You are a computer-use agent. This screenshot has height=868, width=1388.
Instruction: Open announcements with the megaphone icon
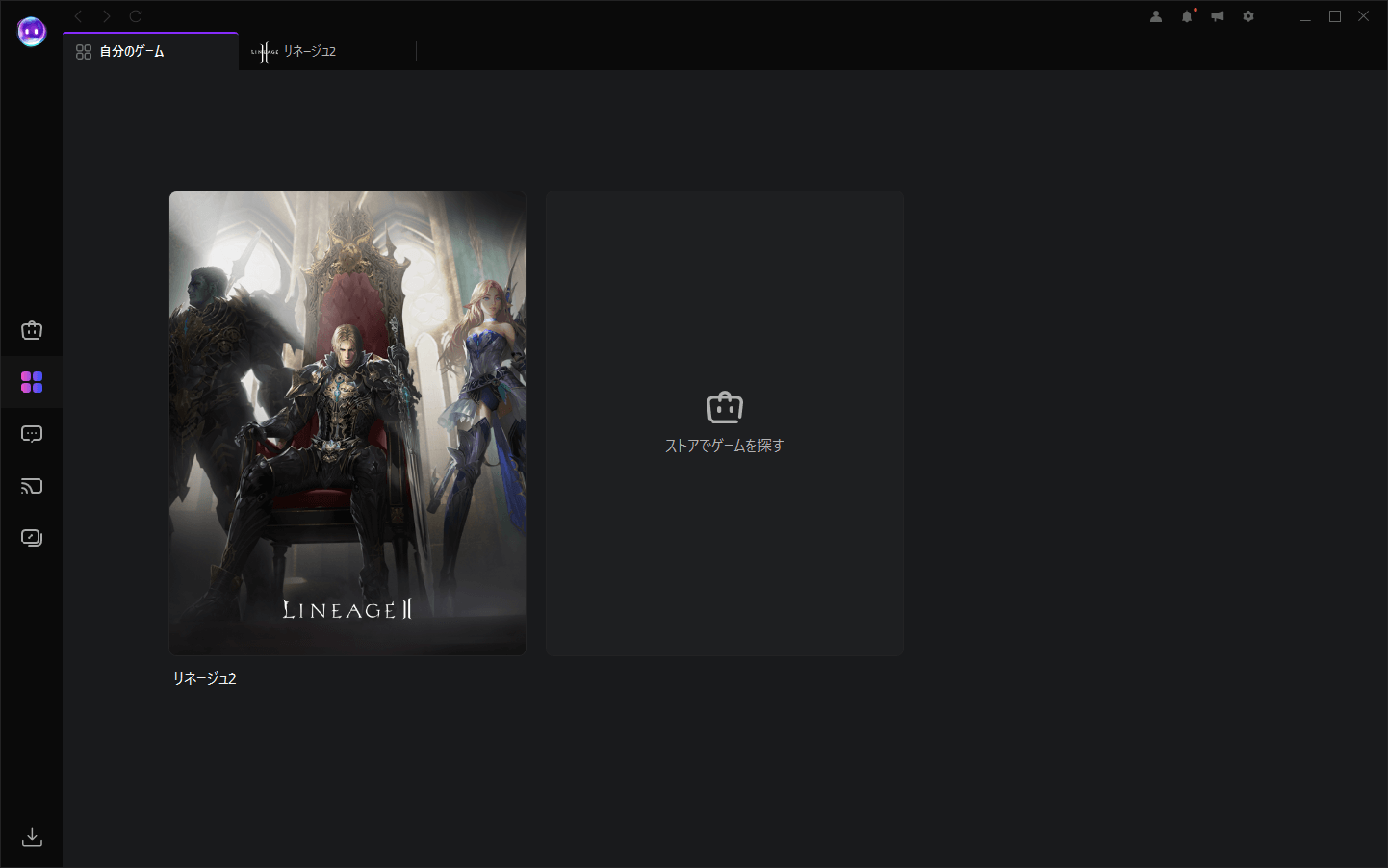[x=1218, y=16]
